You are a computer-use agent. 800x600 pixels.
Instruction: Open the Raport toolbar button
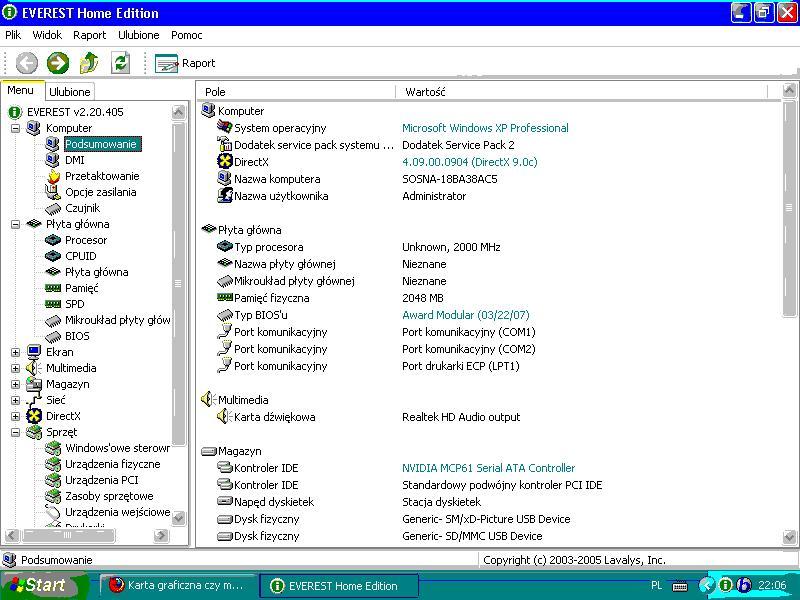[x=185, y=63]
